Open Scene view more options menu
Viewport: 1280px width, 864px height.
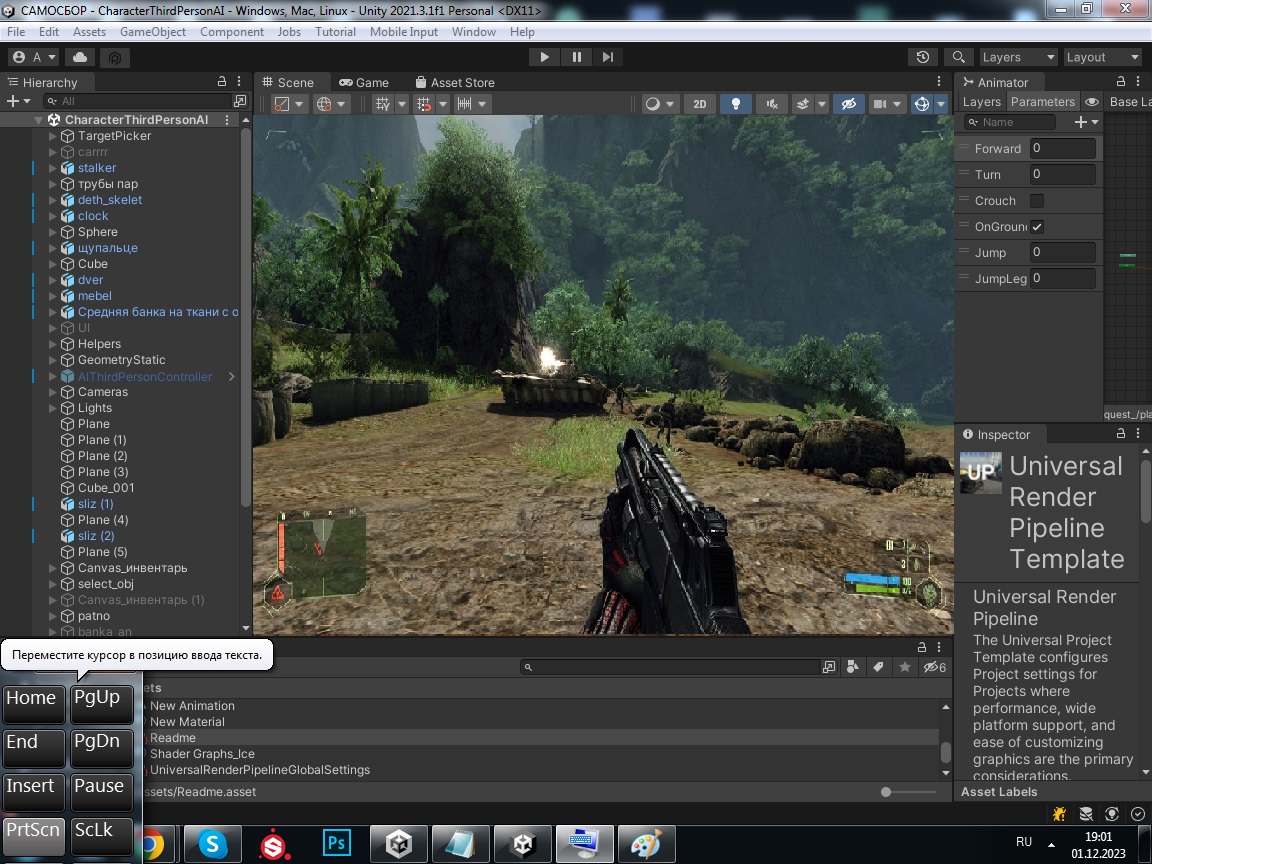[939, 82]
